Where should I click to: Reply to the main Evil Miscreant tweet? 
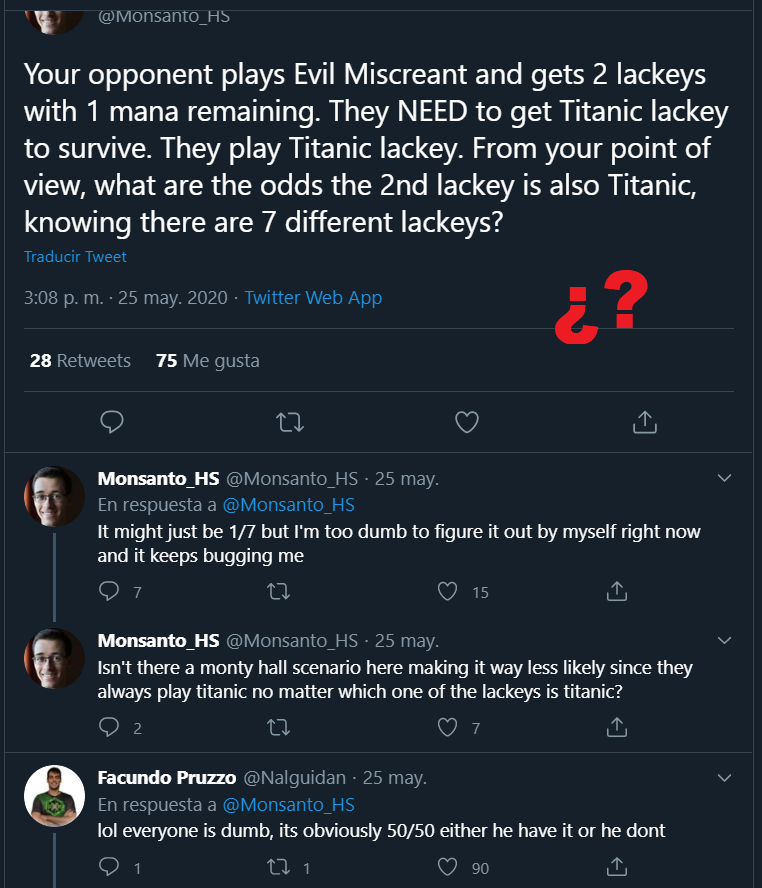[x=113, y=423]
